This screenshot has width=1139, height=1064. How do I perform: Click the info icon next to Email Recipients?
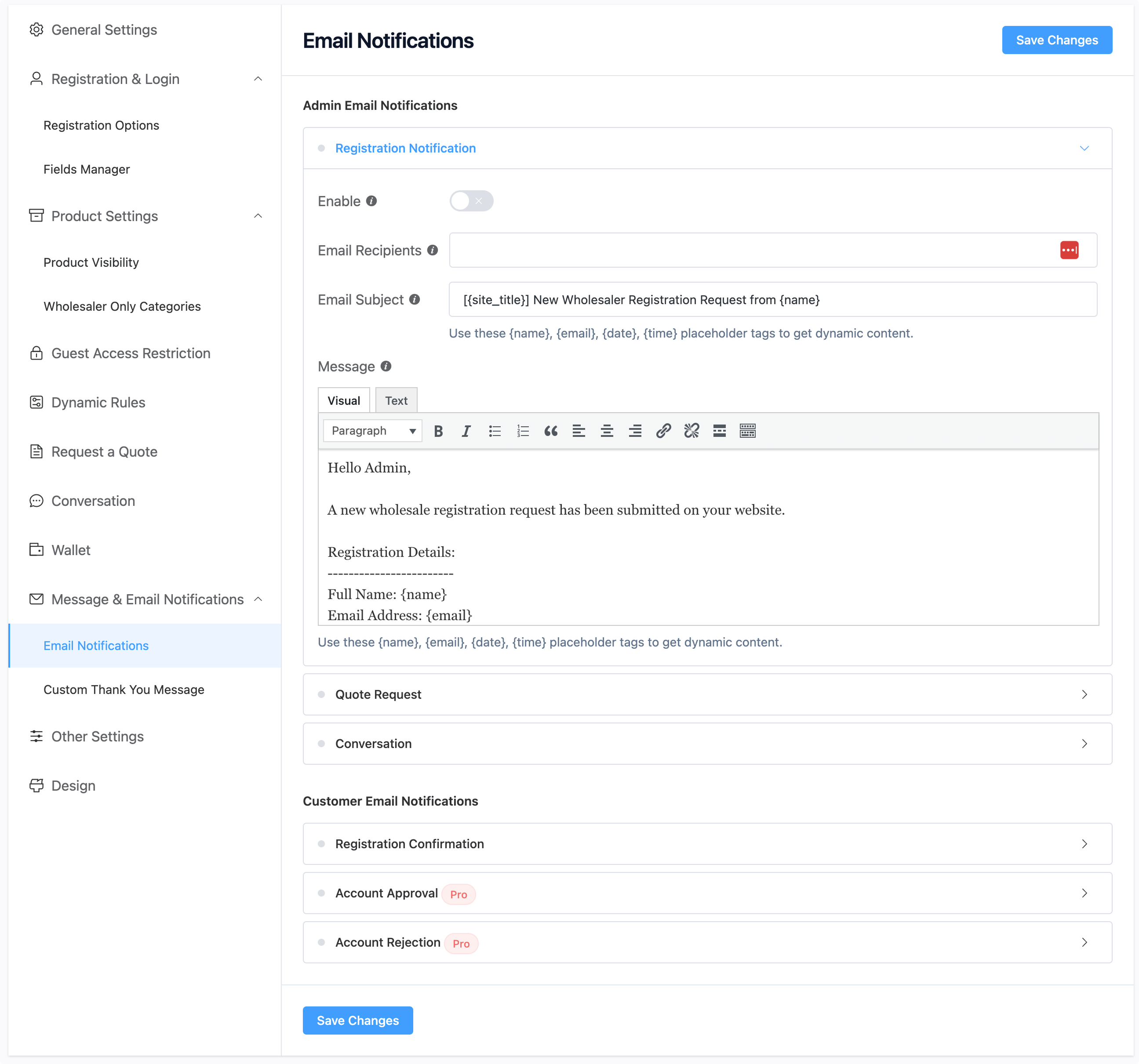[433, 250]
